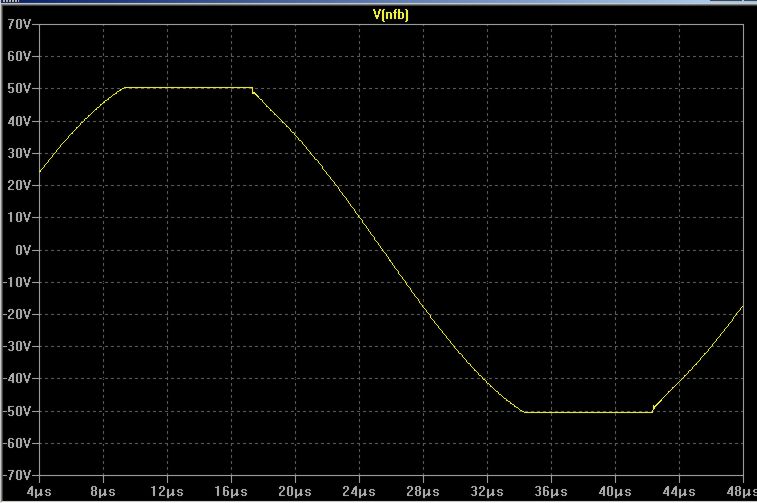
Task: Click the 32µs time axis label
Action: coord(487,492)
